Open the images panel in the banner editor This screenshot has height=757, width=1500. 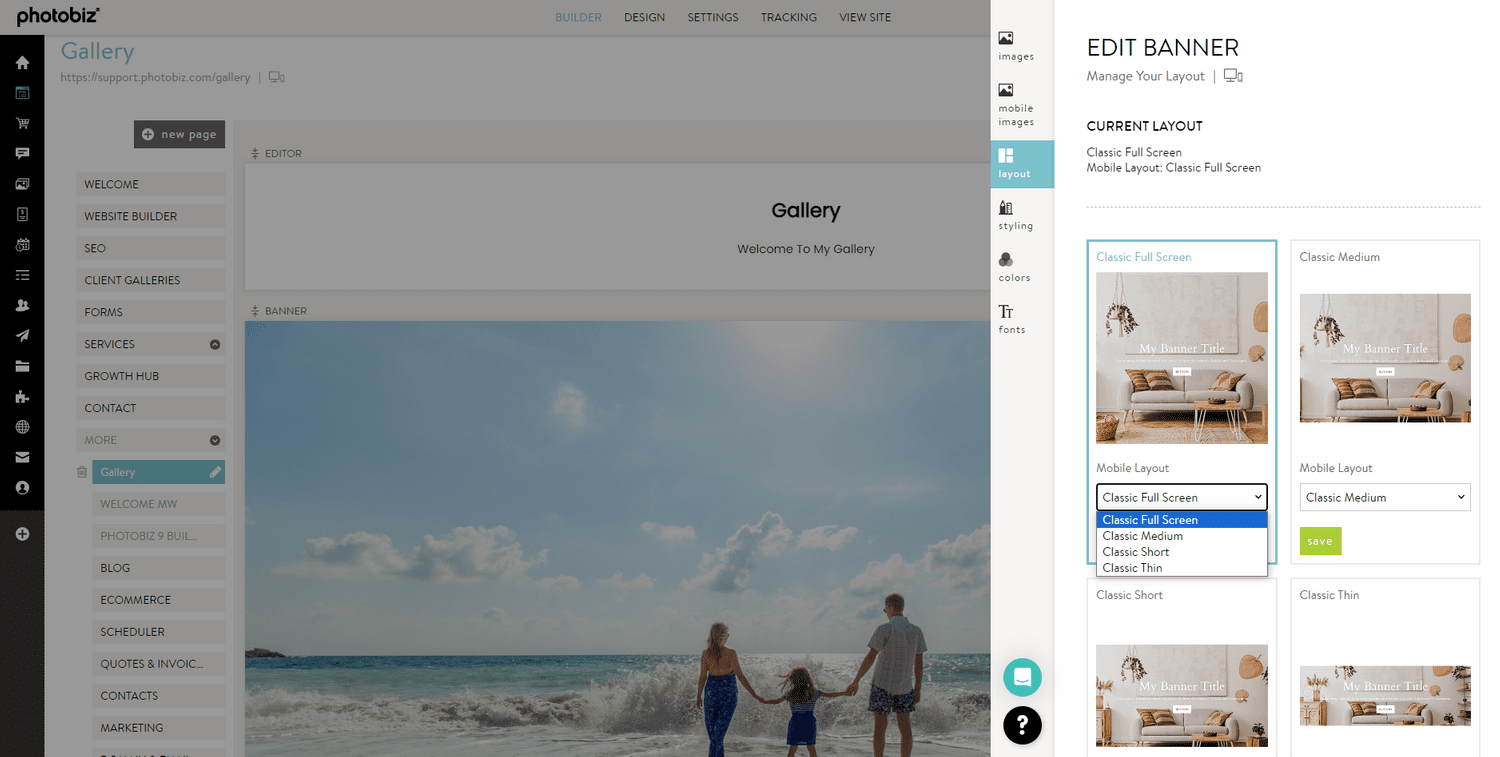(x=1016, y=45)
